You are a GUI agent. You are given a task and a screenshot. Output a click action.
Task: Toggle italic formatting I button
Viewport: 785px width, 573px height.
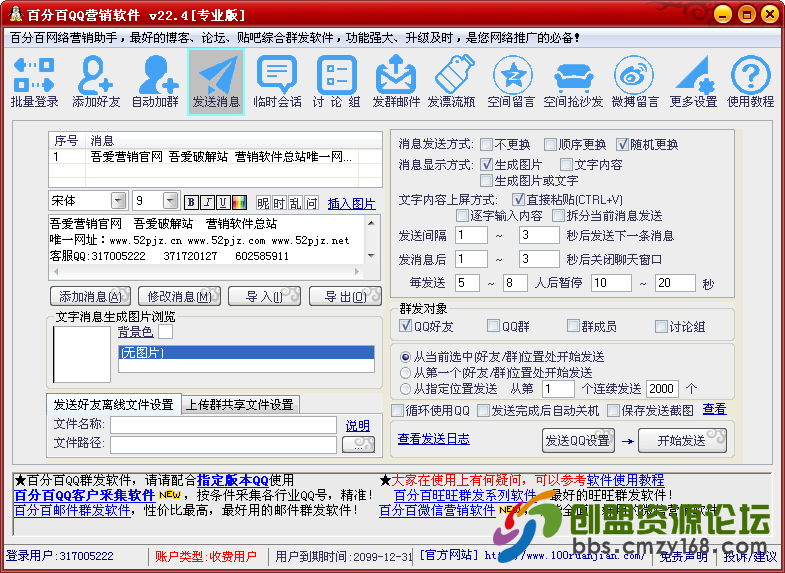[207, 202]
